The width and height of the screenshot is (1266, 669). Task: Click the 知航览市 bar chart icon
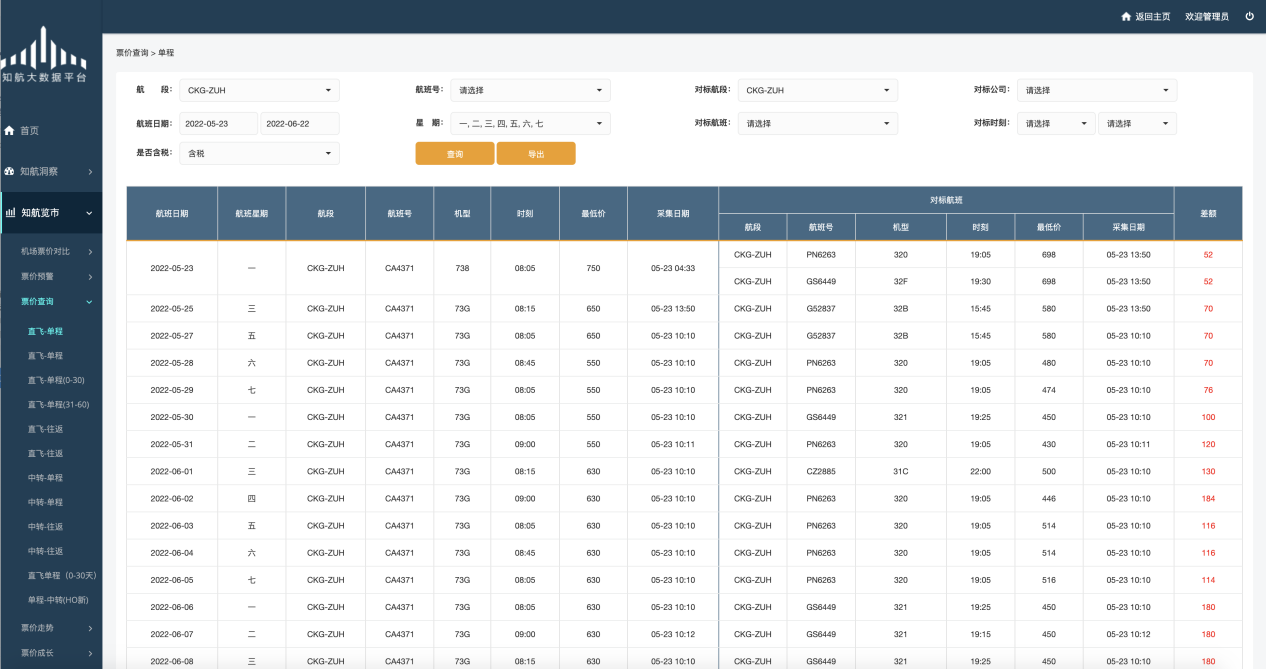10,212
